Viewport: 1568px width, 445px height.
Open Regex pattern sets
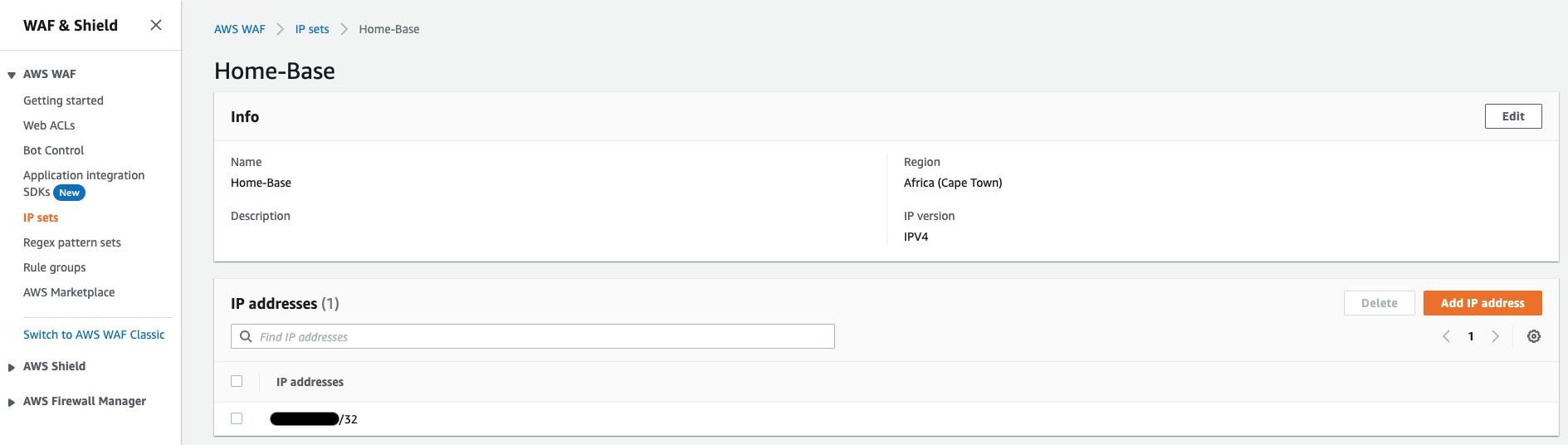[x=72, y=242]
